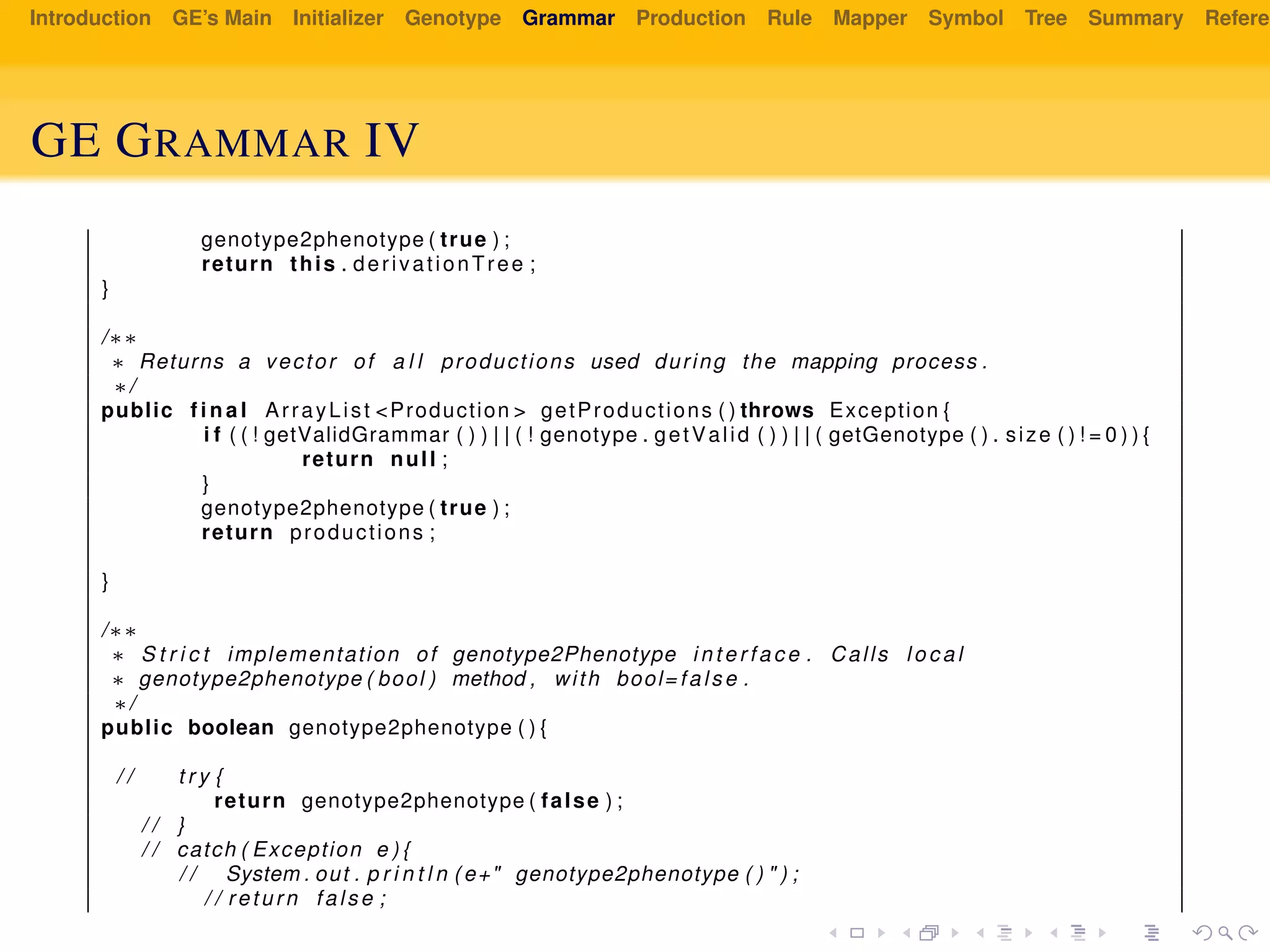Click the go-forward redo arrow icon
Image resolution: width=1270 pixels, height=952 pixels.
click(1248, 933)
